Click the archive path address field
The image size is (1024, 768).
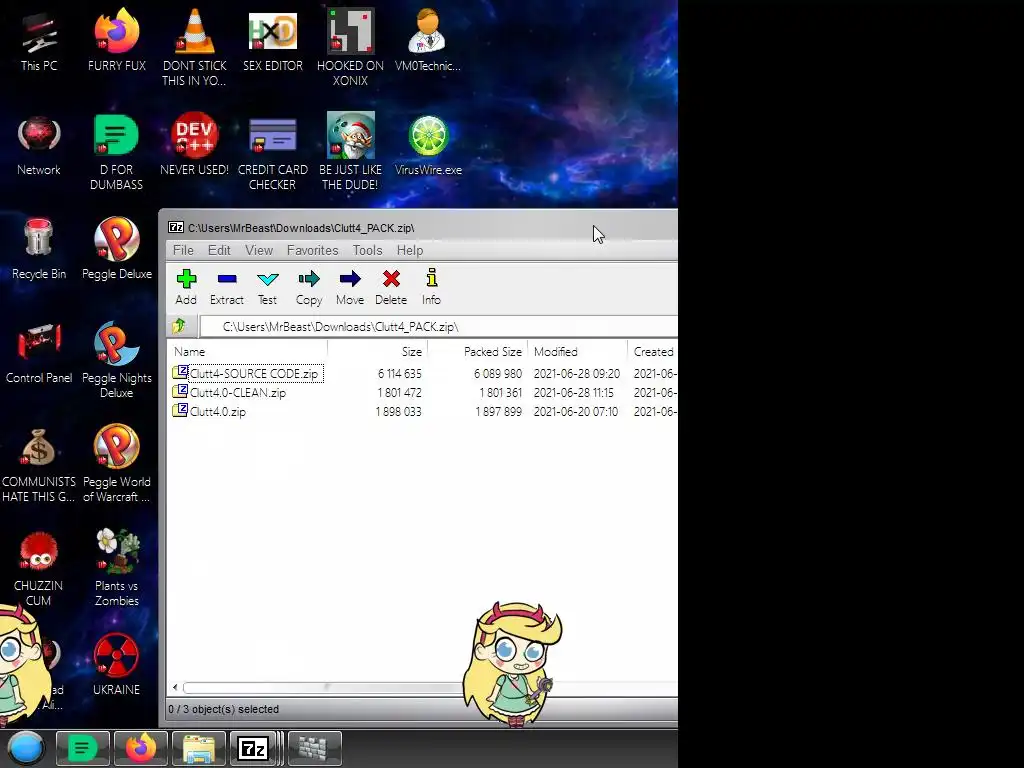click(439, 326)
